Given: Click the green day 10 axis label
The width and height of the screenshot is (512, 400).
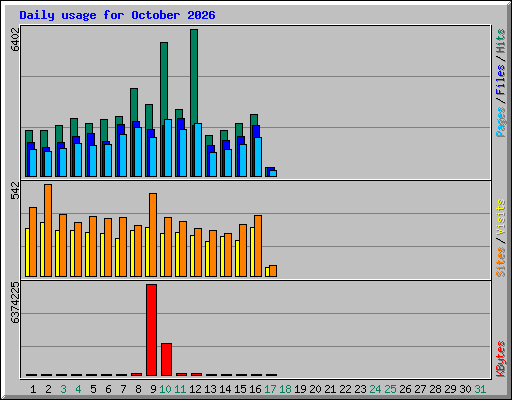Looking at the screenshot, I should [x=165, y=389].
